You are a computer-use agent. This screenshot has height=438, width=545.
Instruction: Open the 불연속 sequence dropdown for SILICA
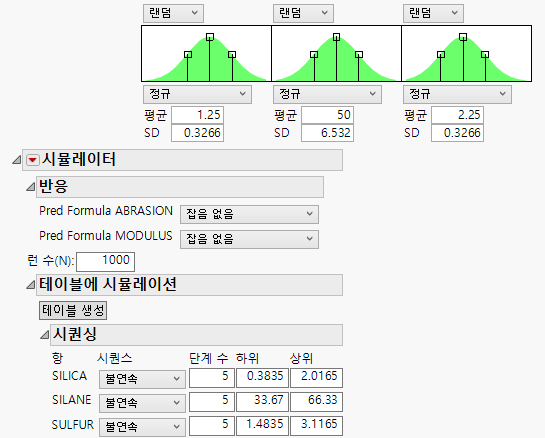tap(142, 379)
